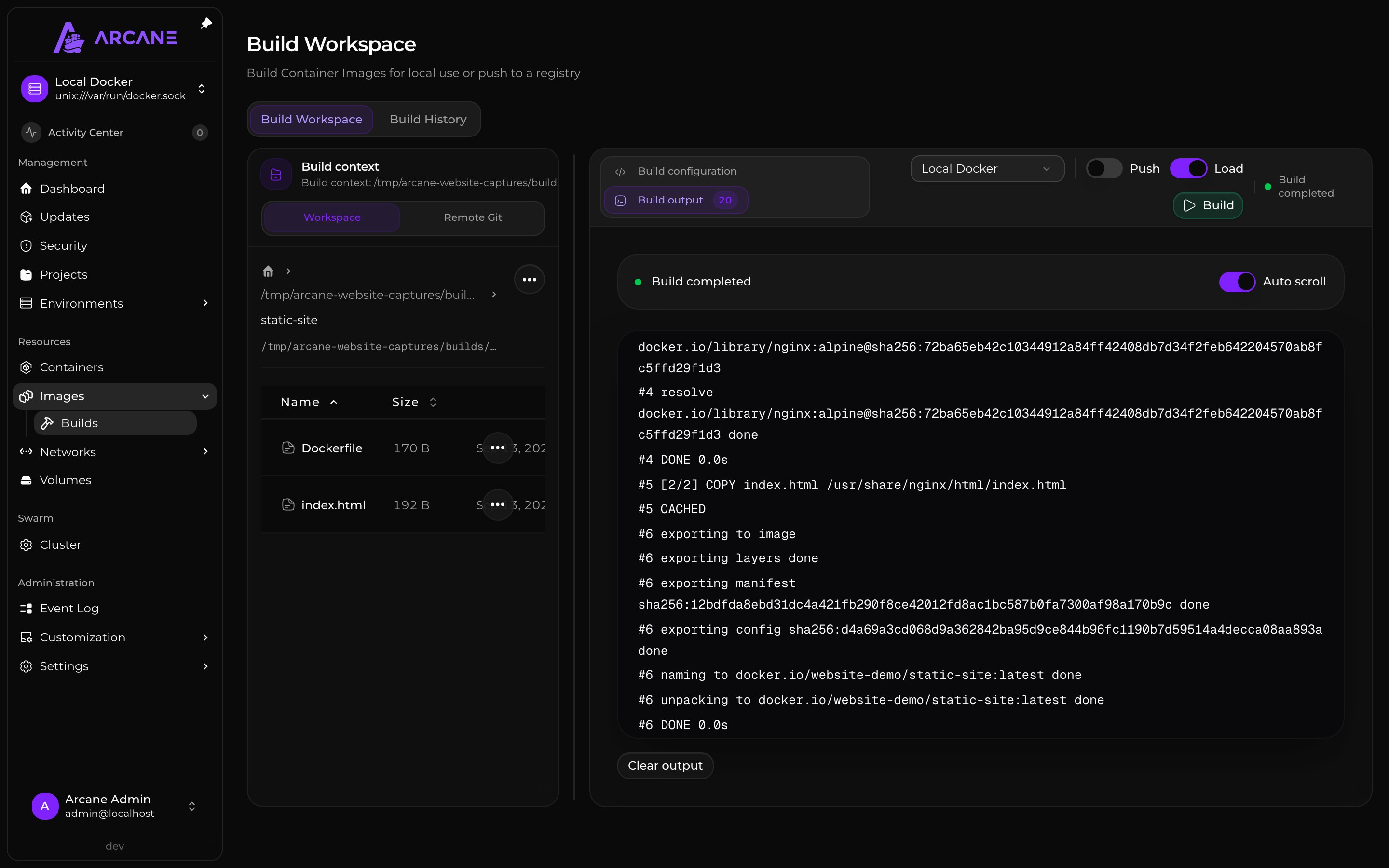The width and height of the screenshot is (1389, 868).
Task: Open Dockerfile row actions menu
Action: tap(498, 448)
